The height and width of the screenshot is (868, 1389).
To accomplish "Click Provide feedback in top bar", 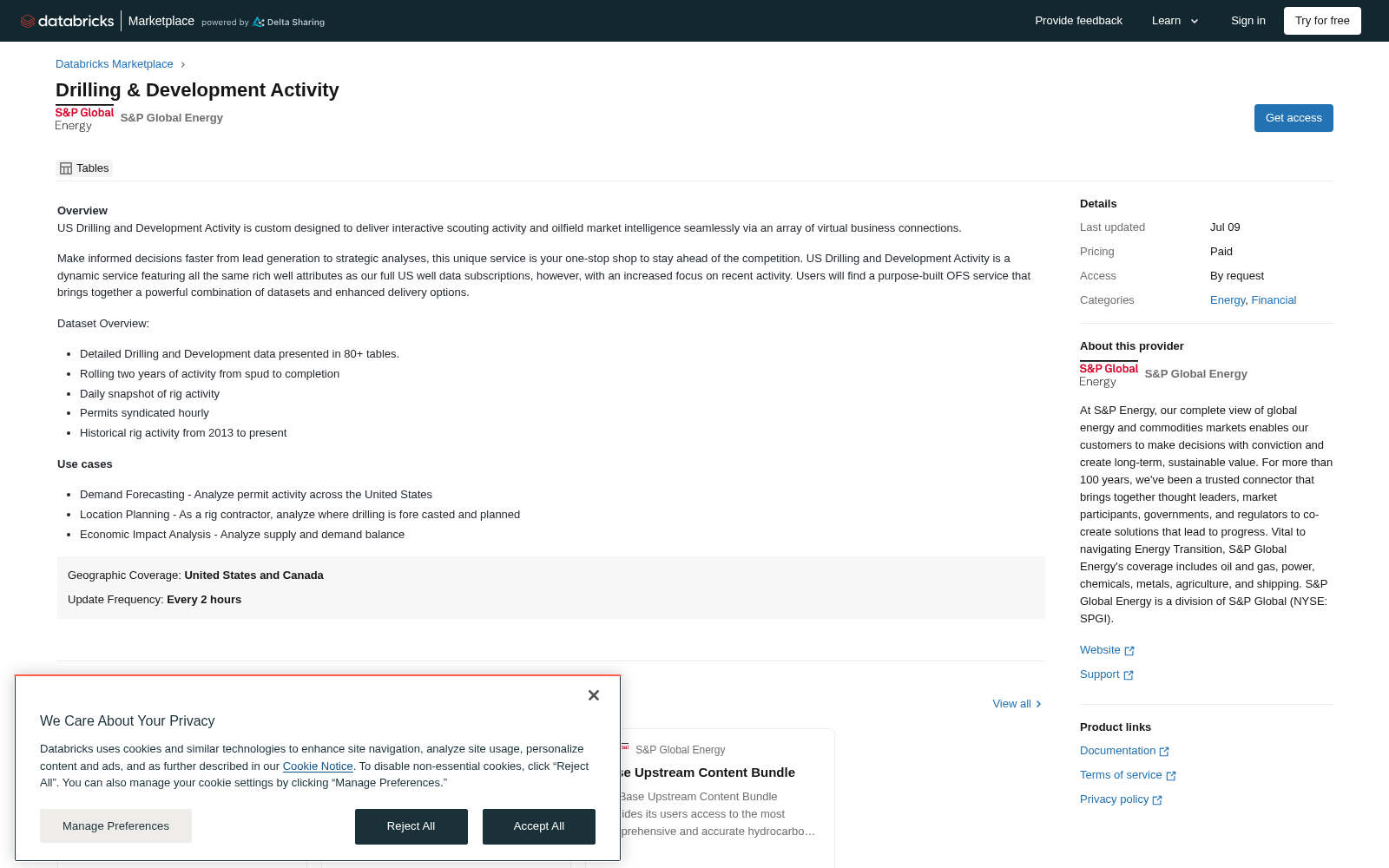I will [x=1078, y=21].
